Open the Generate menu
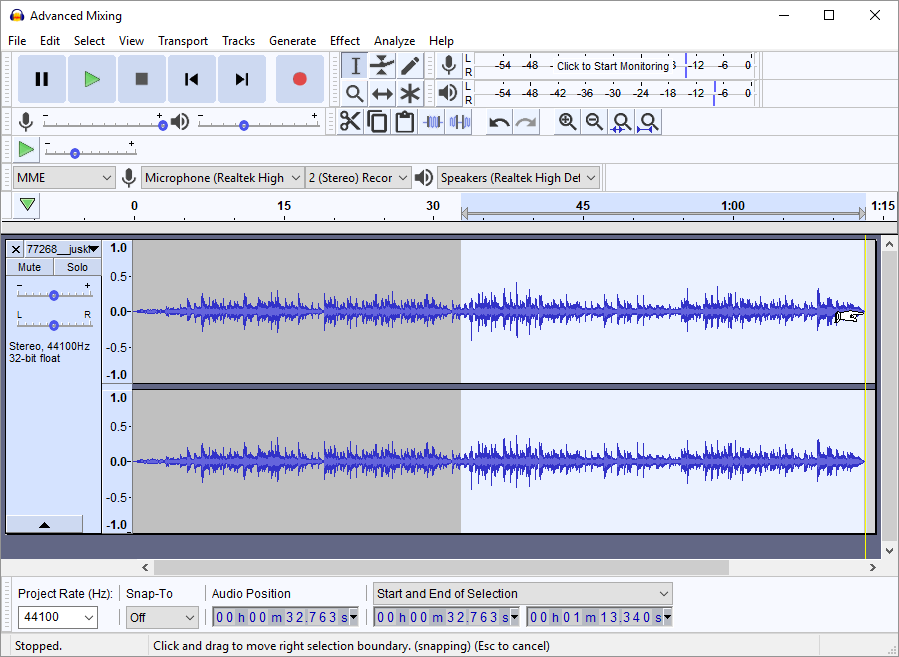 (x=290, y=41)
